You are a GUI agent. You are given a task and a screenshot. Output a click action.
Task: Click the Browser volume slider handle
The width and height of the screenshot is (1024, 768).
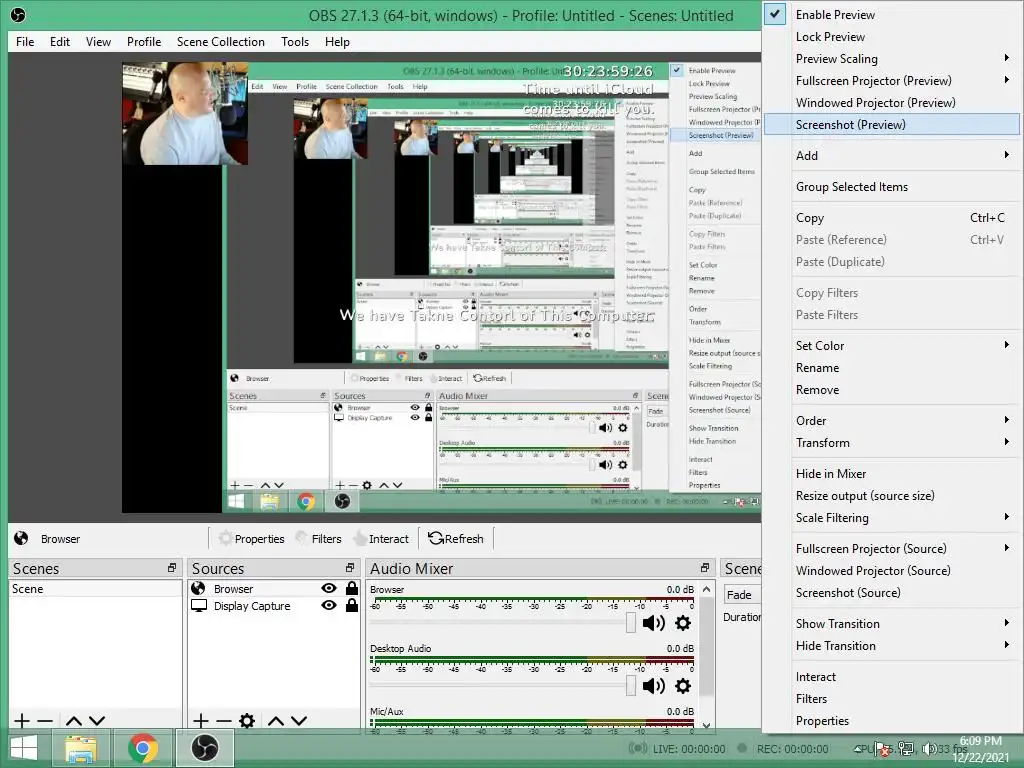pyautogui.click(x=630, y=622)
